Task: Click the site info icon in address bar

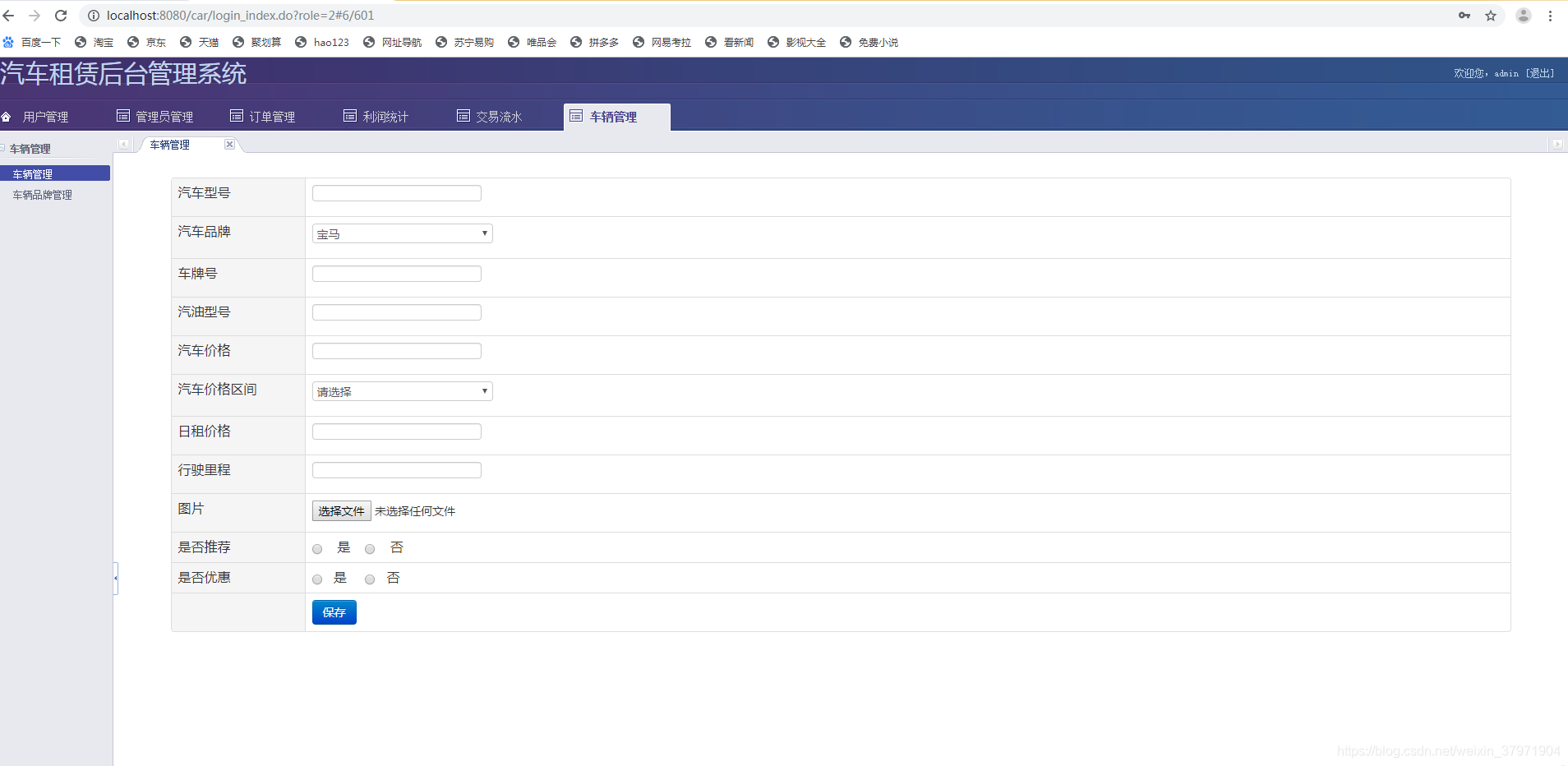Action: click(x=94, y=16)
